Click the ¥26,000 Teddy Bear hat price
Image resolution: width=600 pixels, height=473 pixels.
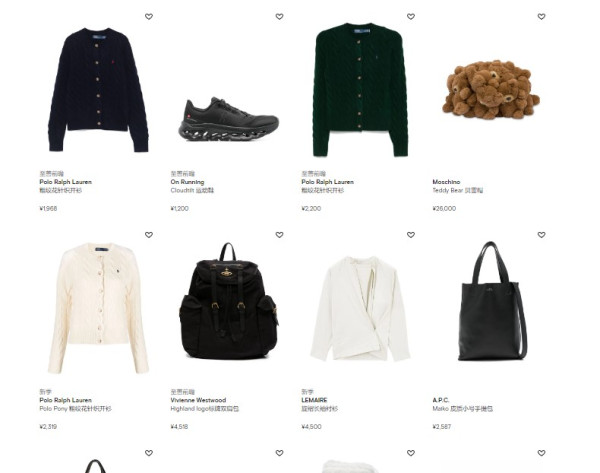pyautogui.click(x=444, y=209)
